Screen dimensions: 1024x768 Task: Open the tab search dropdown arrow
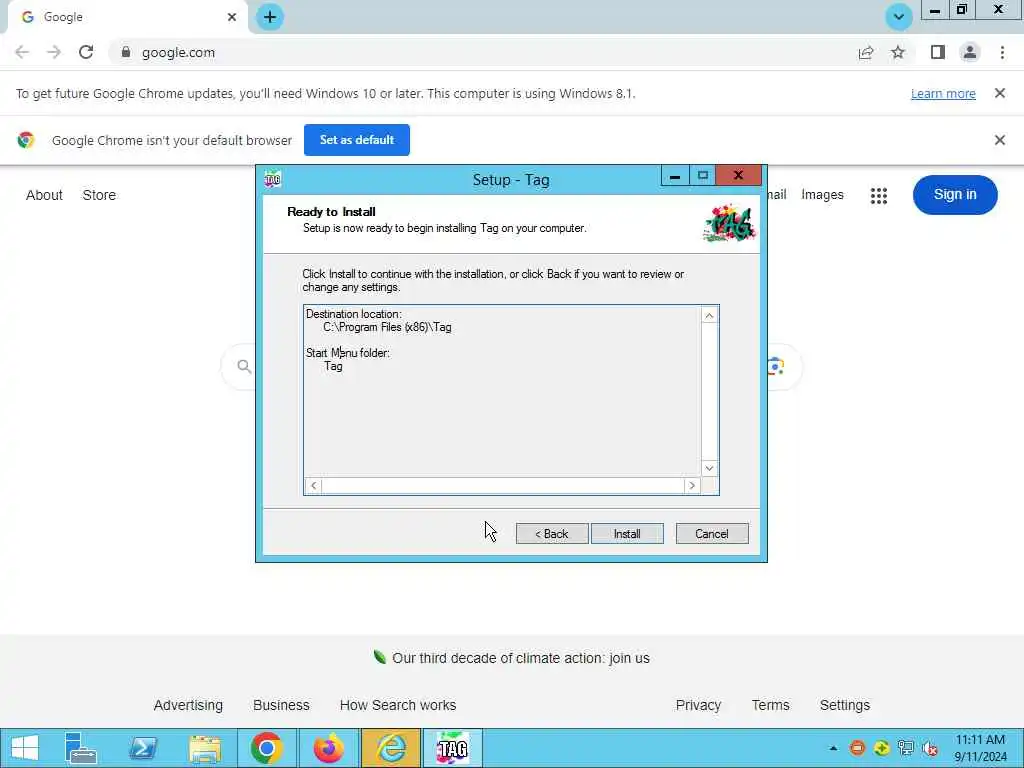[x=899, y=17]
